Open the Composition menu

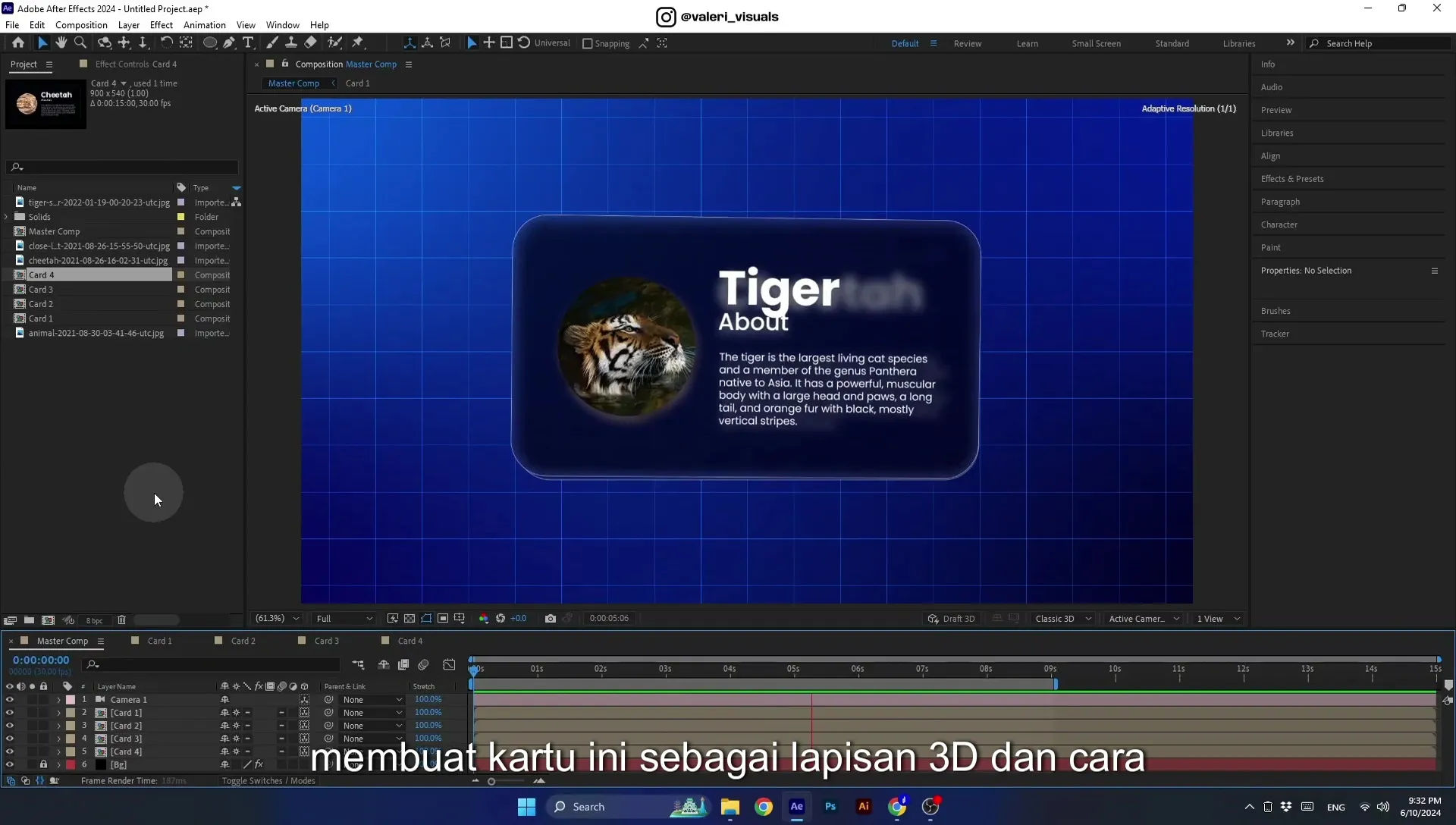(81, 25)
